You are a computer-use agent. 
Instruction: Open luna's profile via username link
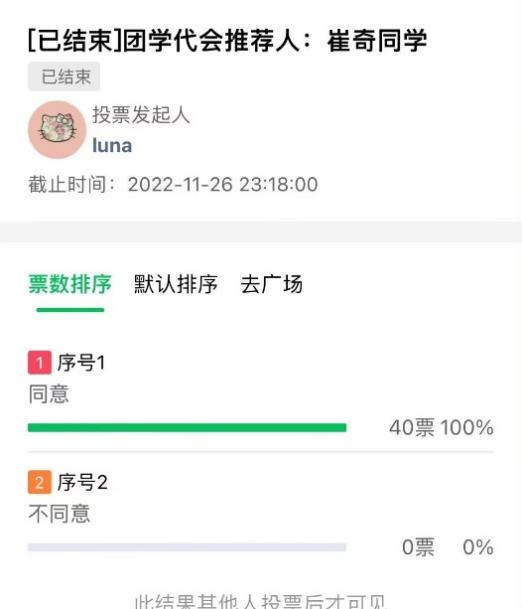tap(112, 146)
